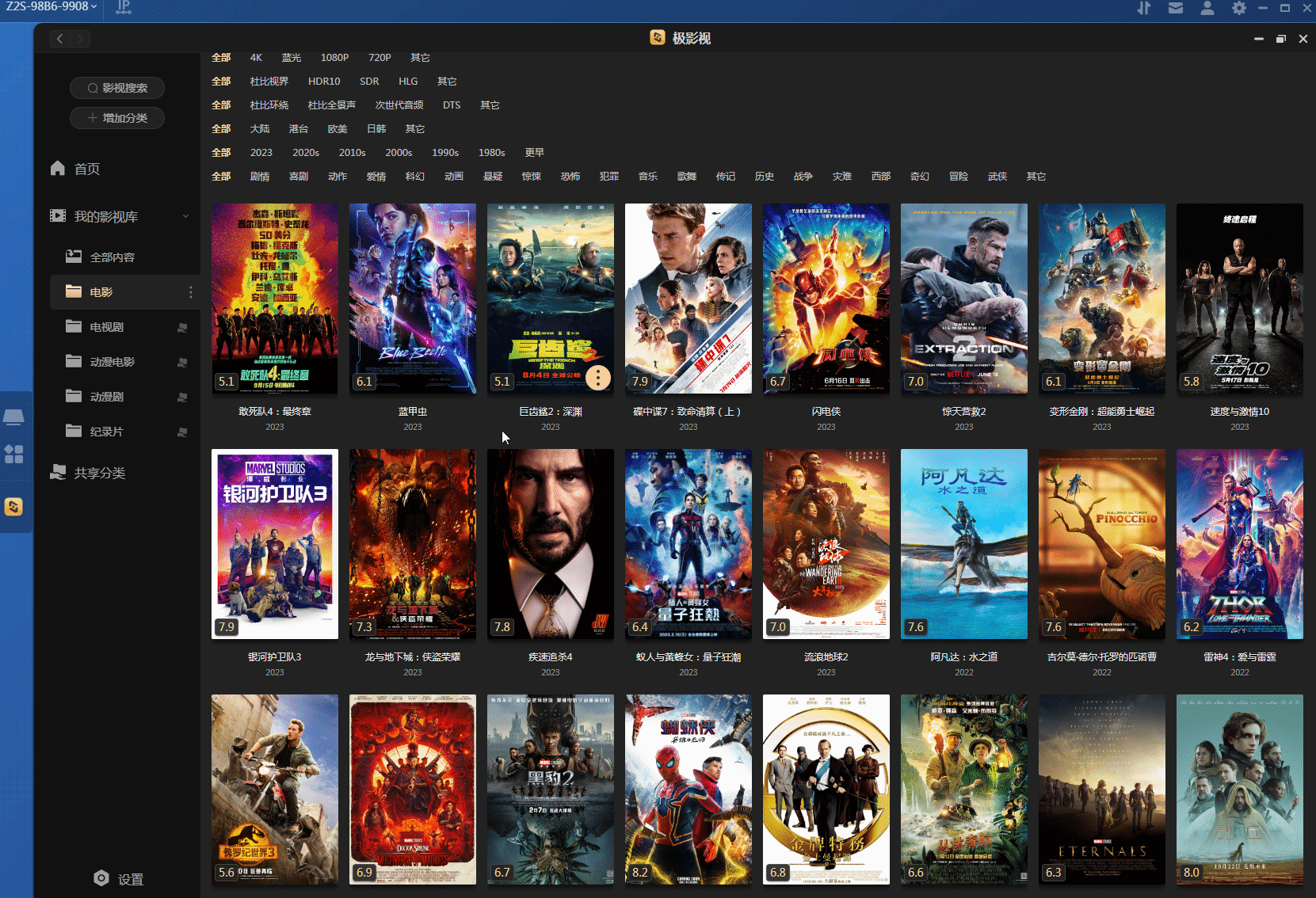1316x898 pixels.
Task: Open the more options dot on 巨齿鲨2 poster
Action: pos(598,379)
